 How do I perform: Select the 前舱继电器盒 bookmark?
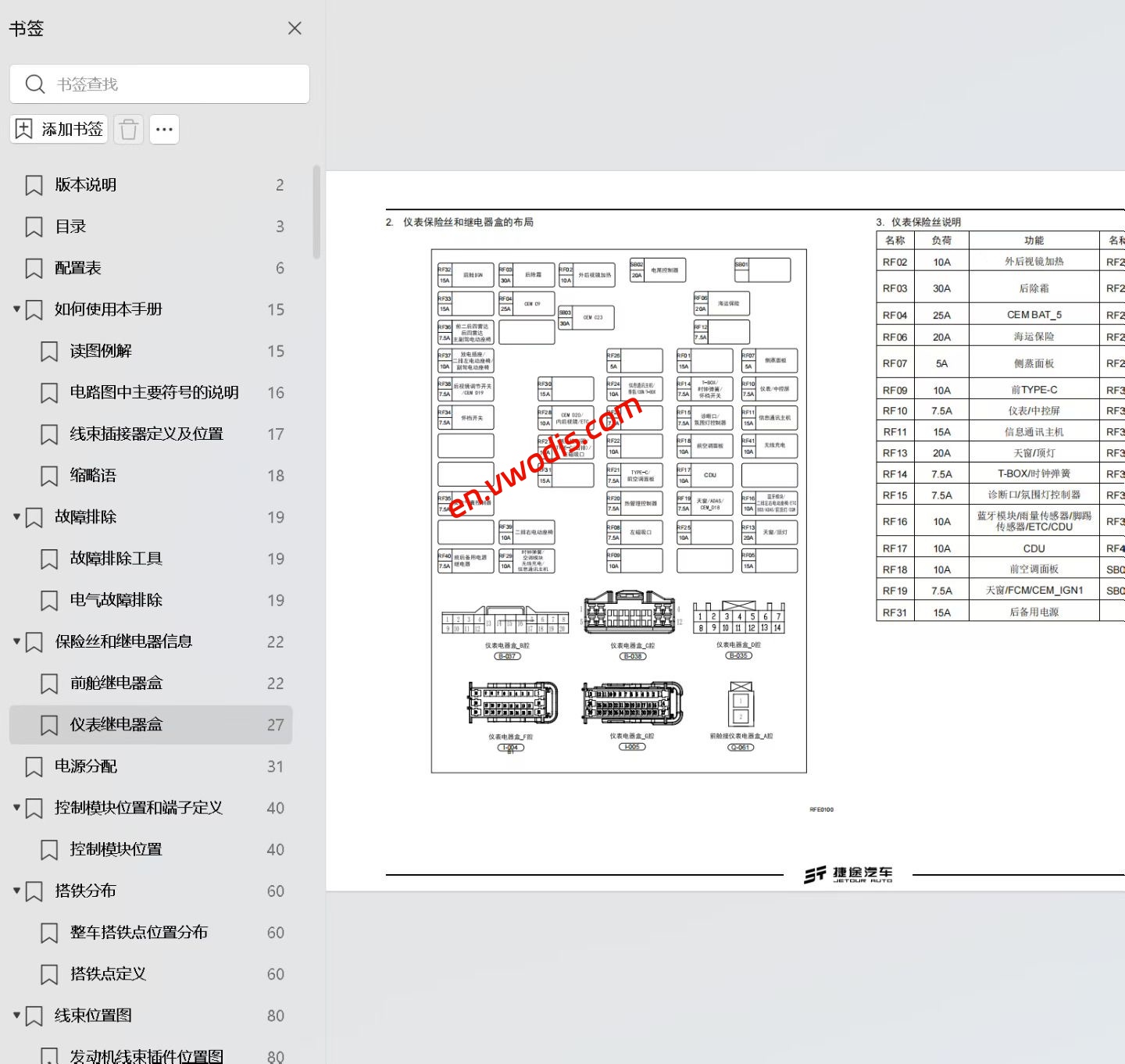116,683
